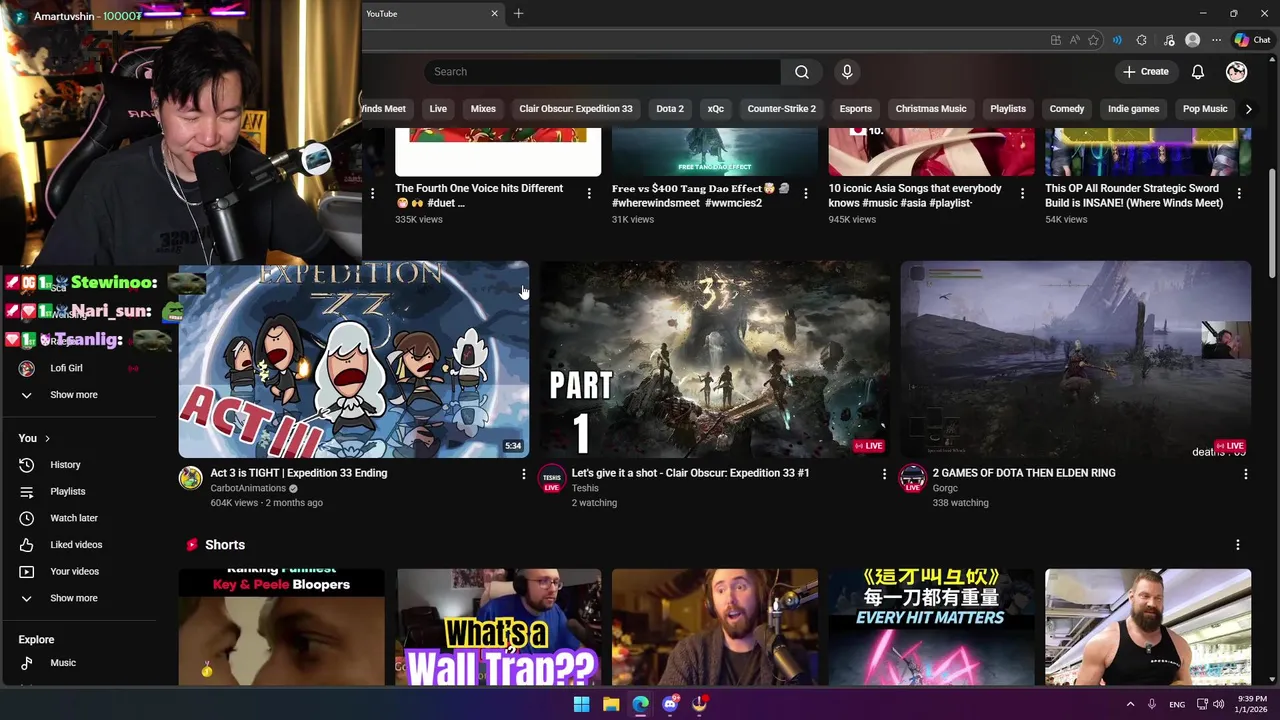
Task: Open Teshis channel link
Action: 585,489
